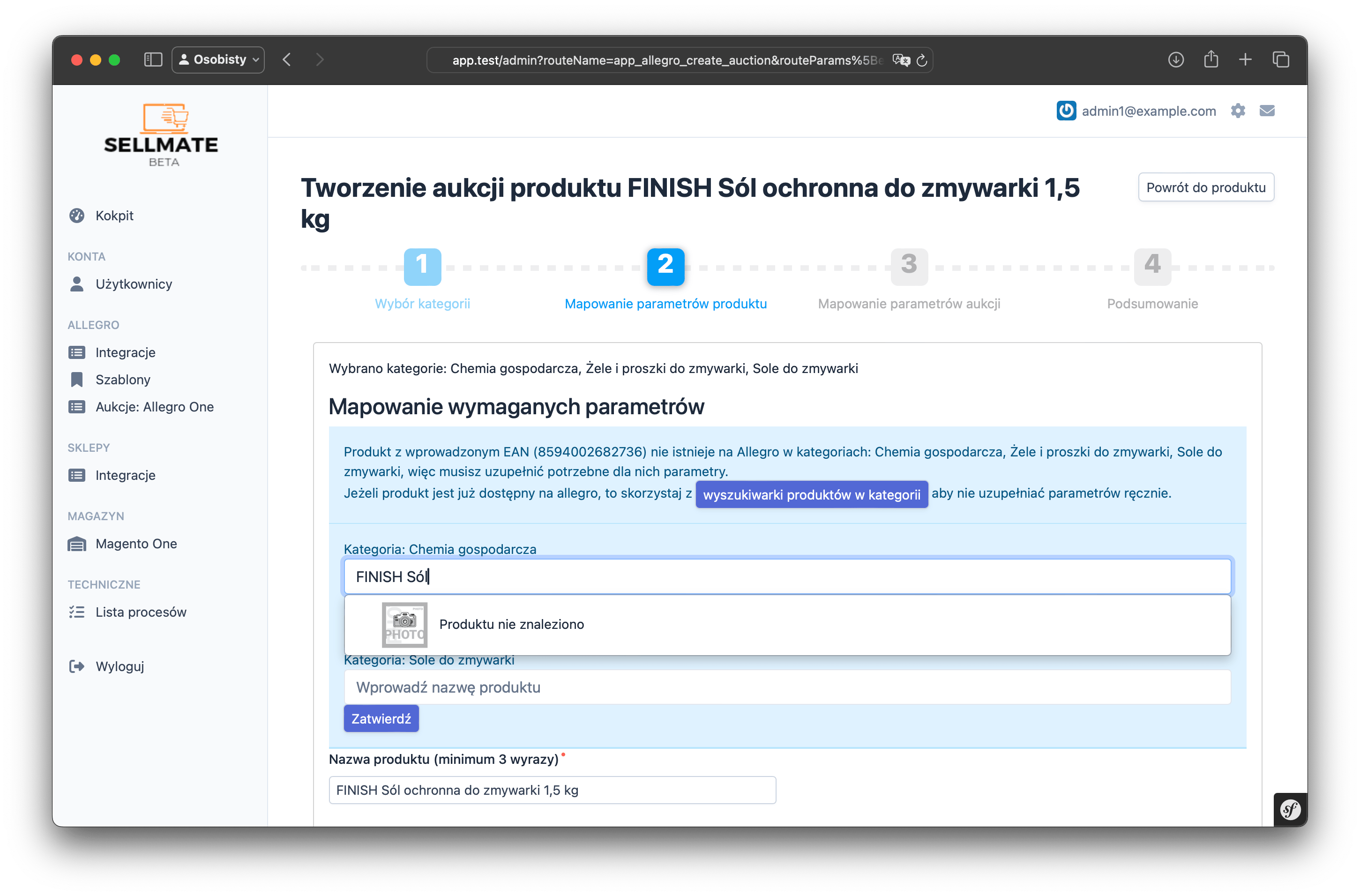
Task: Open Lista procesów
Action: coord(141,612)
